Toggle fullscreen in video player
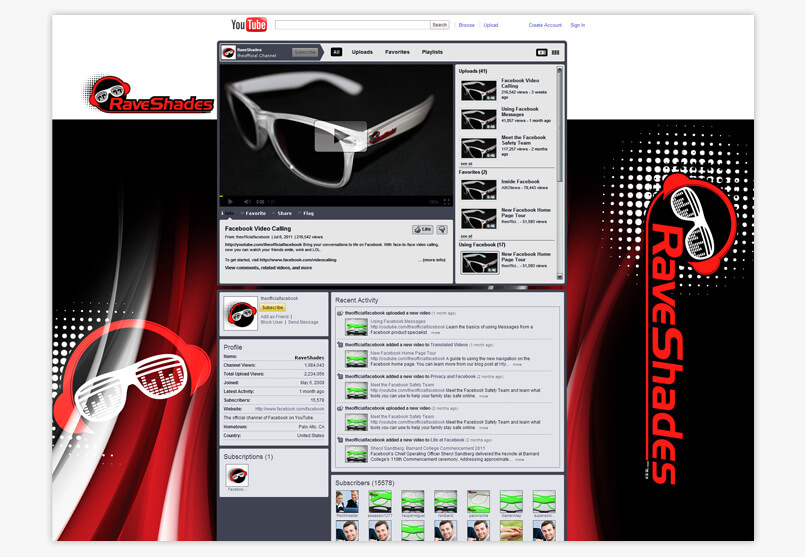The height and width of the screenshot is (557, 805). [446, 202]
